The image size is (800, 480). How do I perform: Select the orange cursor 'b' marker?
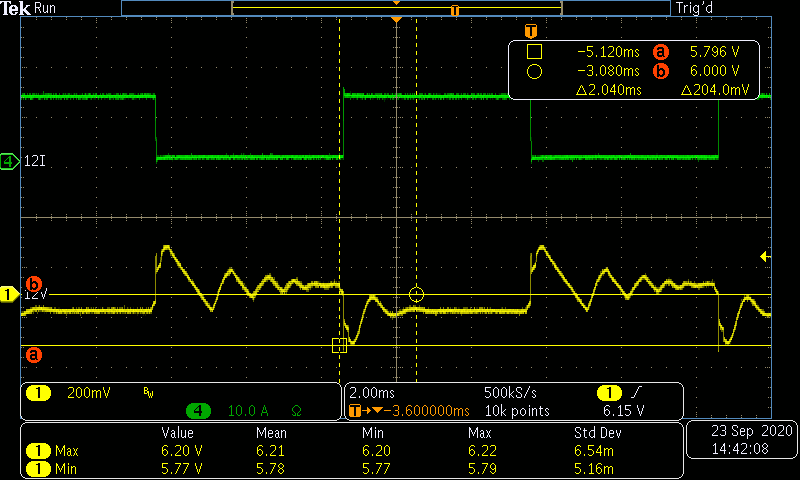click(32, 283)
